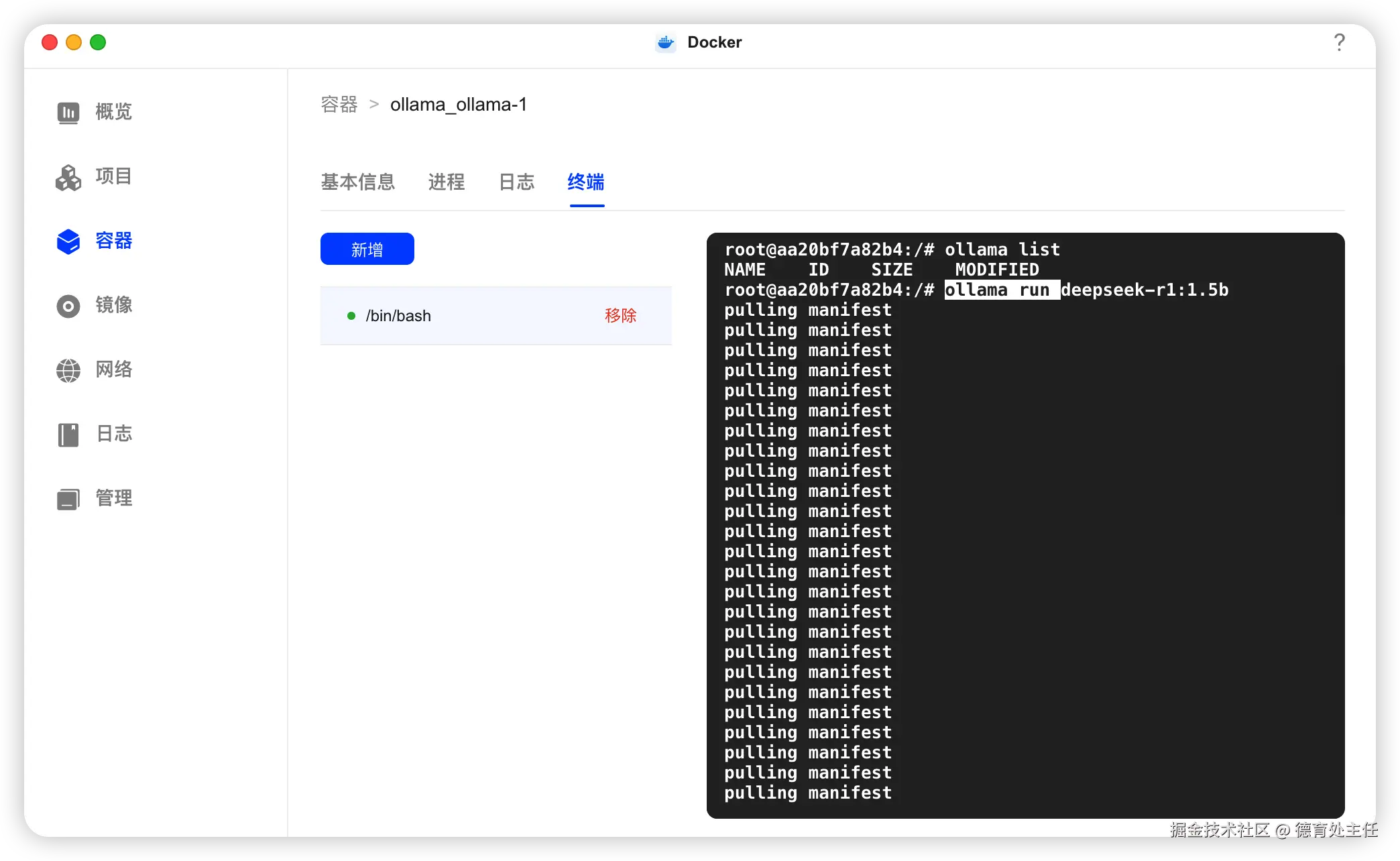Image resolution: width=1400 pixels, height=861 pixels.
Task: Switch to the 进程 processes tab
Action: (446, 182)
